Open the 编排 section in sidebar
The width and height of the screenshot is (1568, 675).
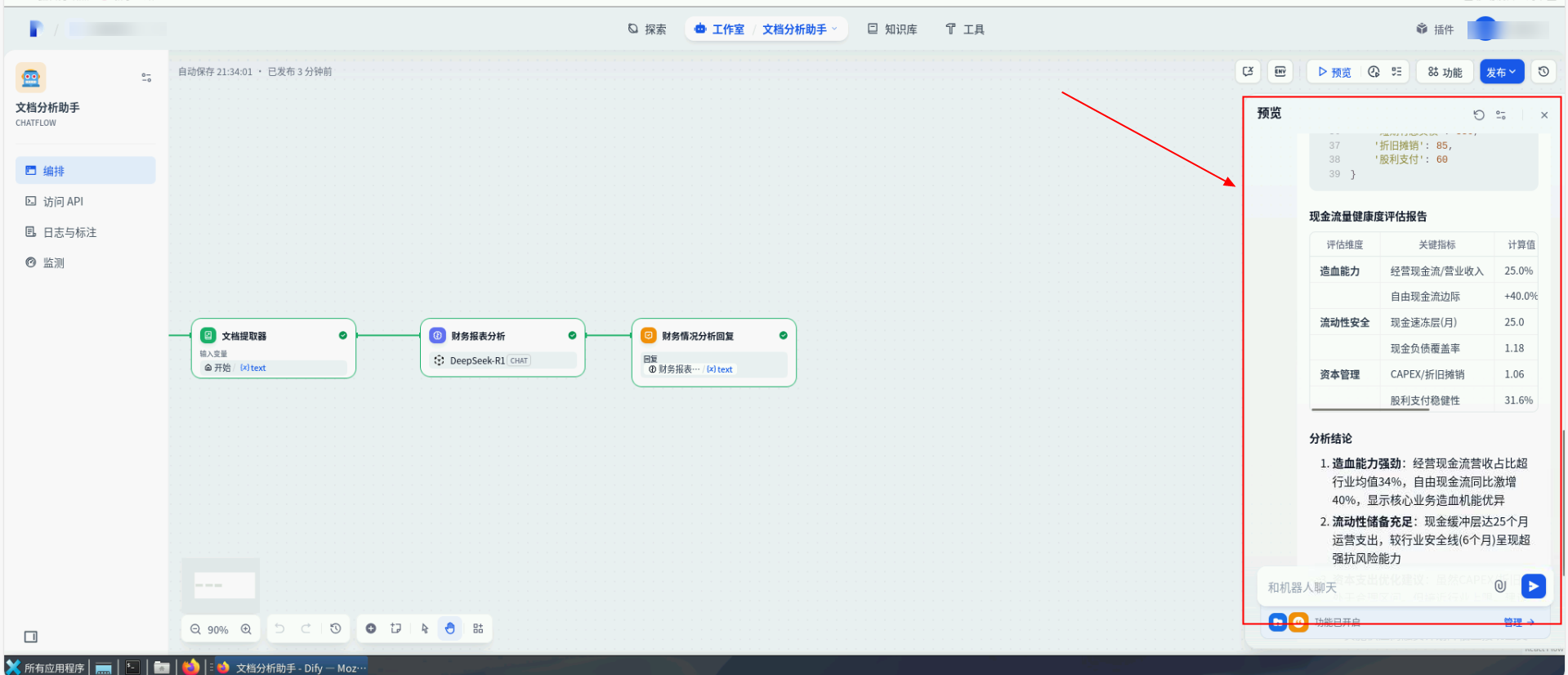click(x=85, y=171)
